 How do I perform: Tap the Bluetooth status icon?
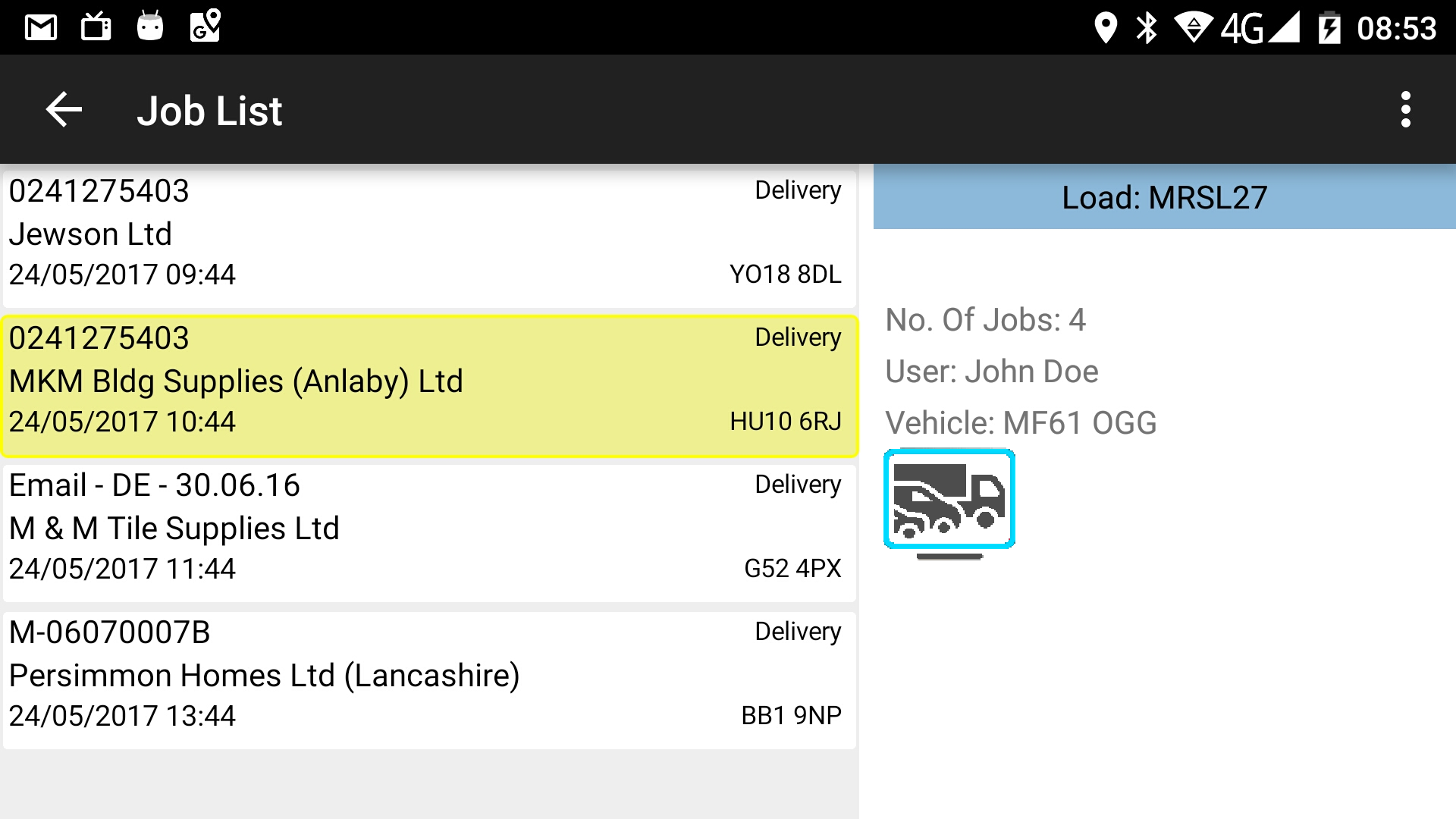(x=1147, y=28)
